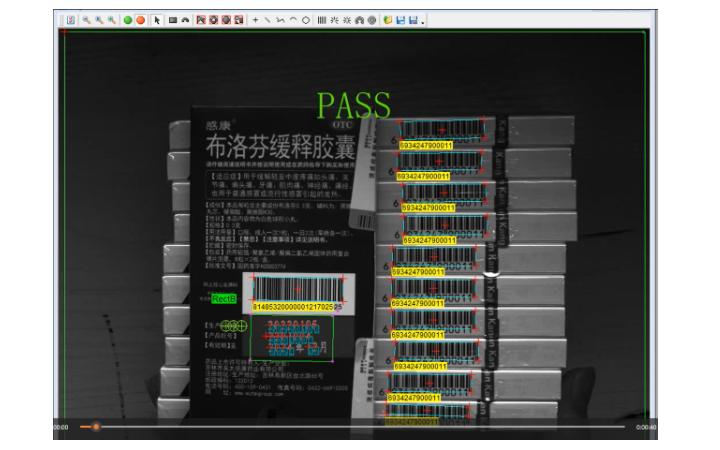Viewport: 720px width, 450px height.
Task: Select the filled arc region tool
Action: pyautogui.click(x=185, y=20)
